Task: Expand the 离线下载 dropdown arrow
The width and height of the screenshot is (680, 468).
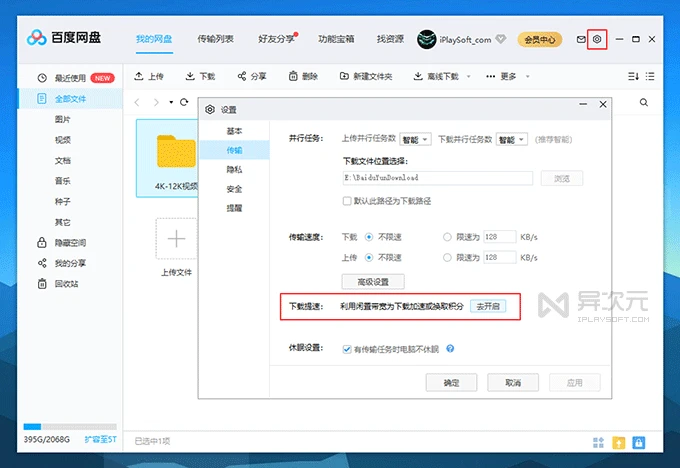Action: tap(468, 76)
